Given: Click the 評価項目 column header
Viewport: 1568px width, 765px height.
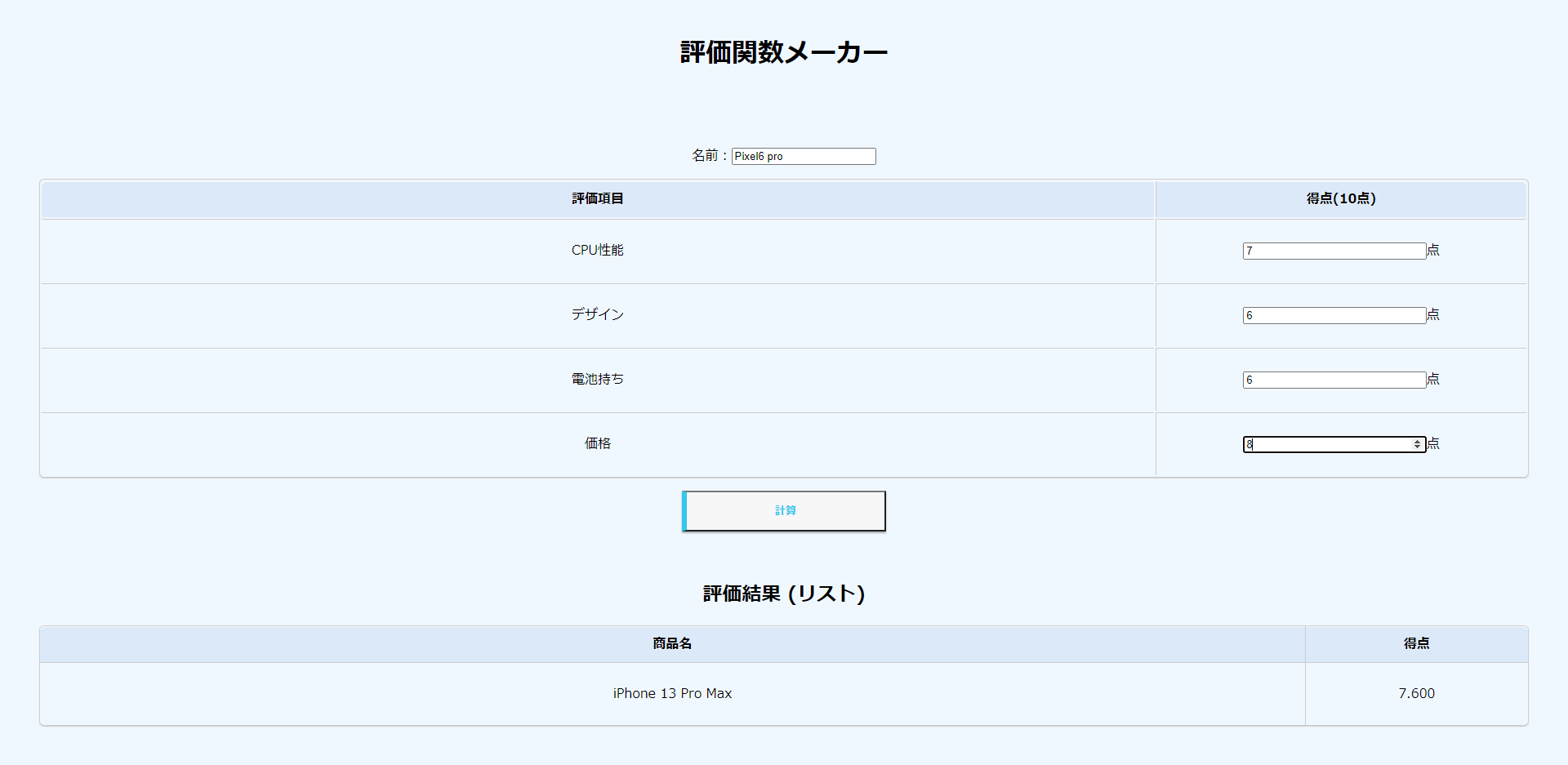Looking at the screenshot, I should (x=598, y=199).
